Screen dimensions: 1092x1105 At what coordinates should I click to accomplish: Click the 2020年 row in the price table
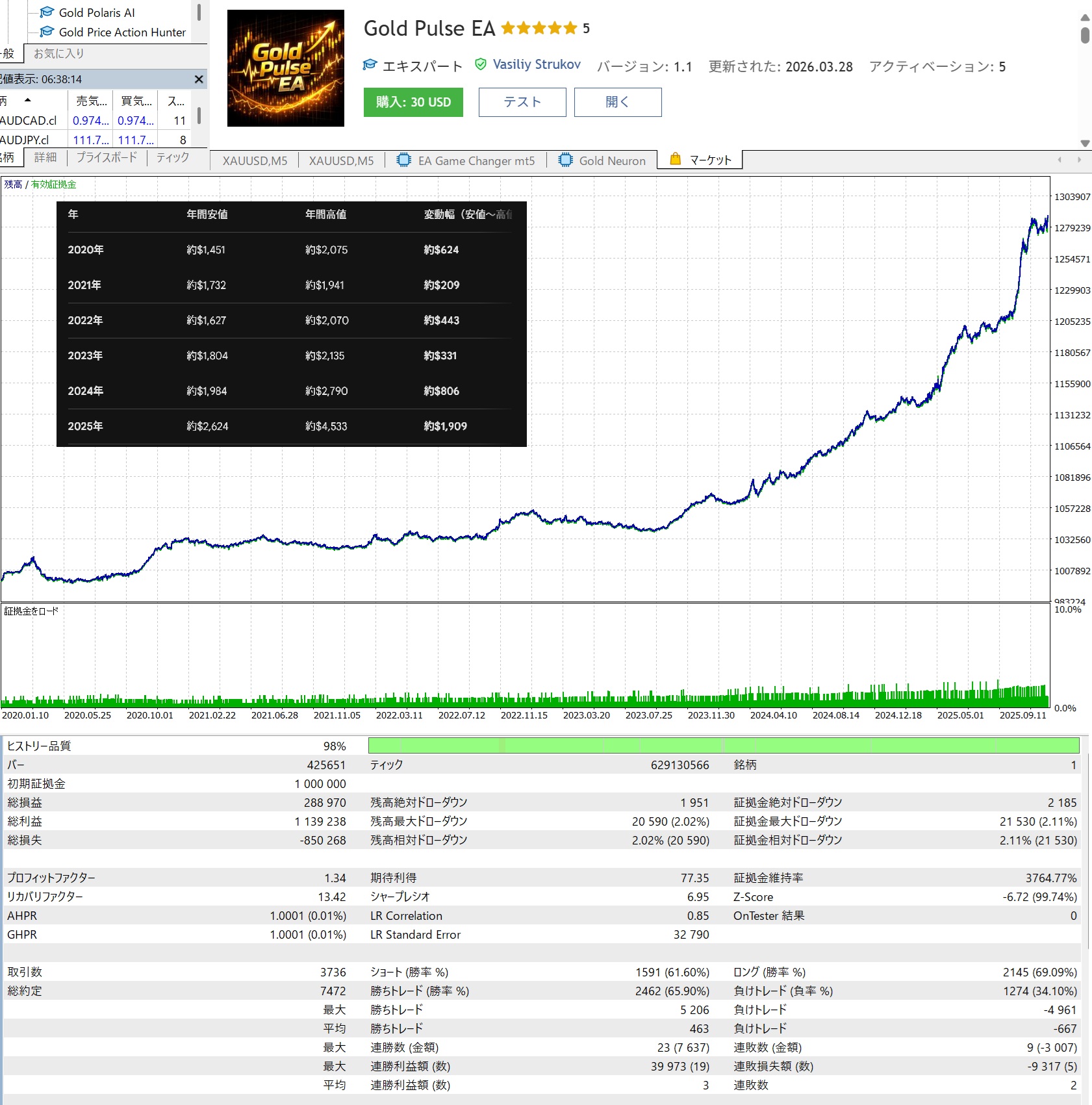[290, 249]
